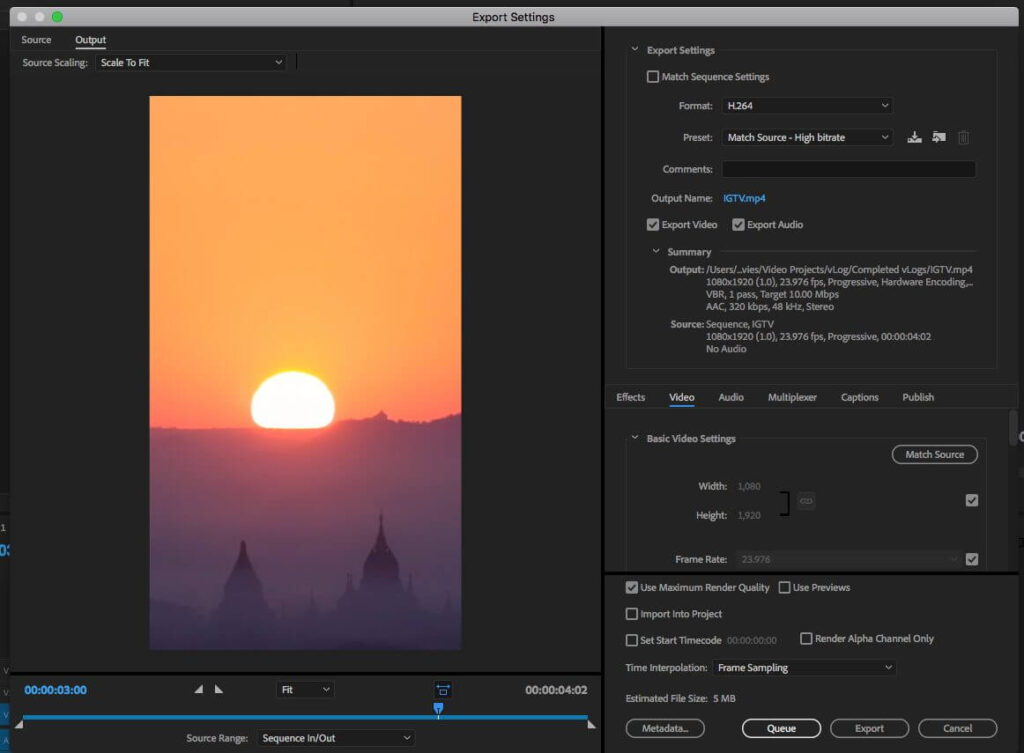Viewport: 1024px width, 753px height.
Task: Click the IGTV.mp4 output name link
Action: tap(744, 199)
